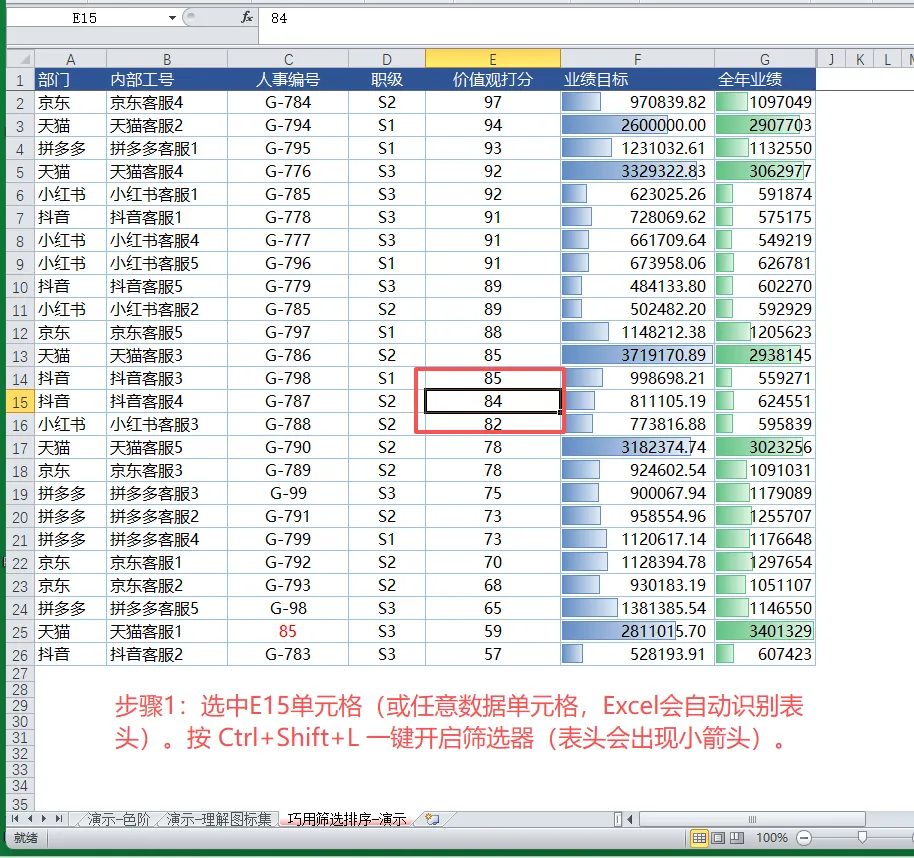Screen dimensions: 914x858
Task: Select highlighted column E header
Action: click(x=493, y=59)
